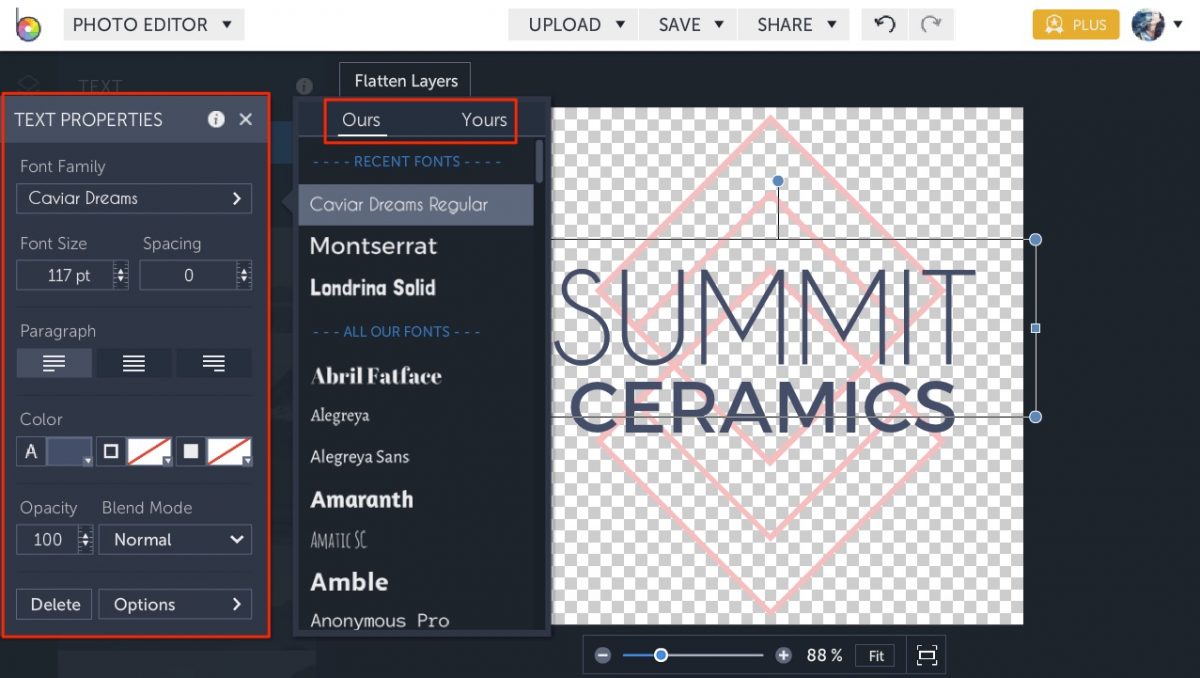Screen dimensions: 1200x678
Task: Choose the Alegreya Sans font
Action: click(x=360, y=457)
